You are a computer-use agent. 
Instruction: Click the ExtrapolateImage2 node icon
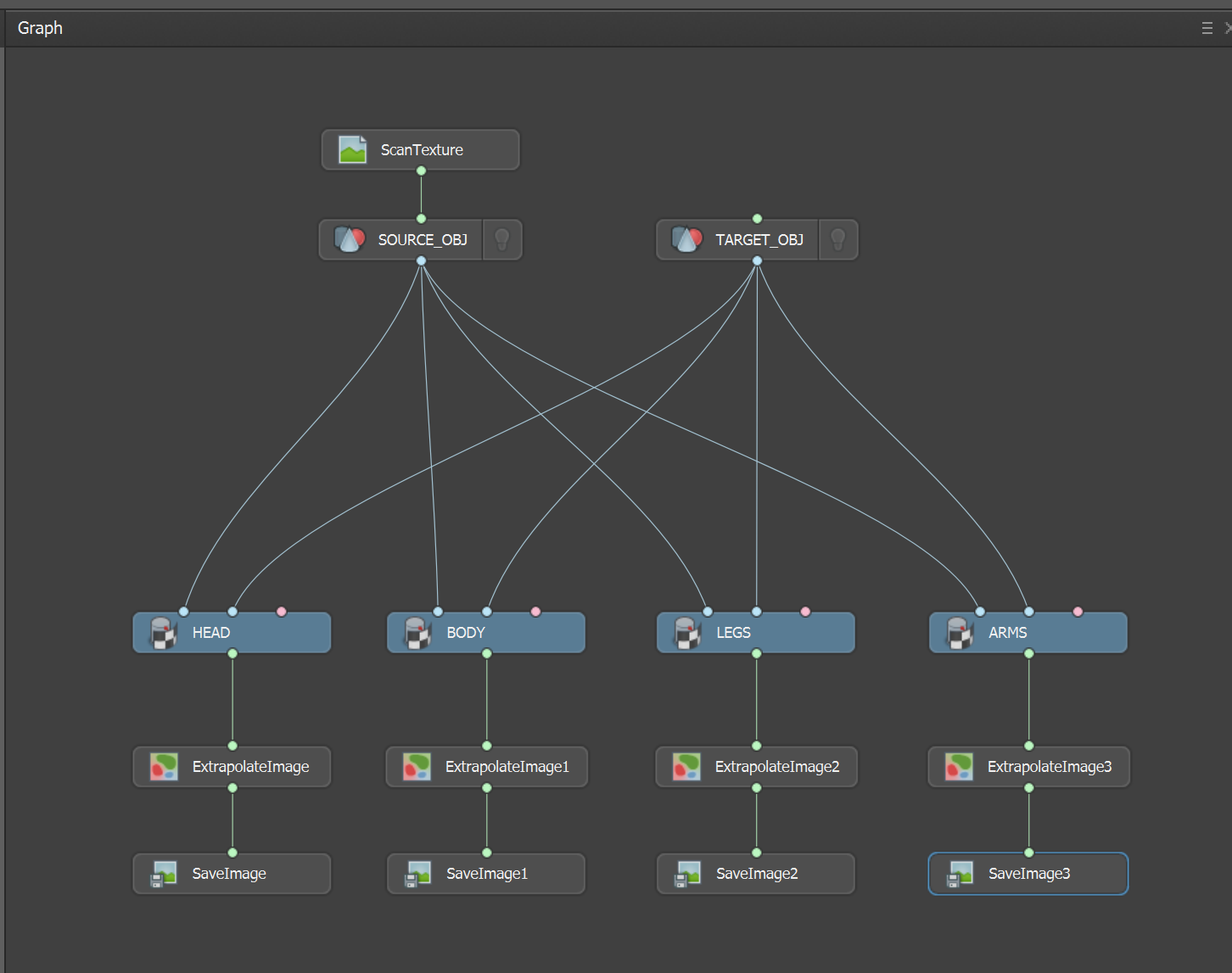pos(686,767)
